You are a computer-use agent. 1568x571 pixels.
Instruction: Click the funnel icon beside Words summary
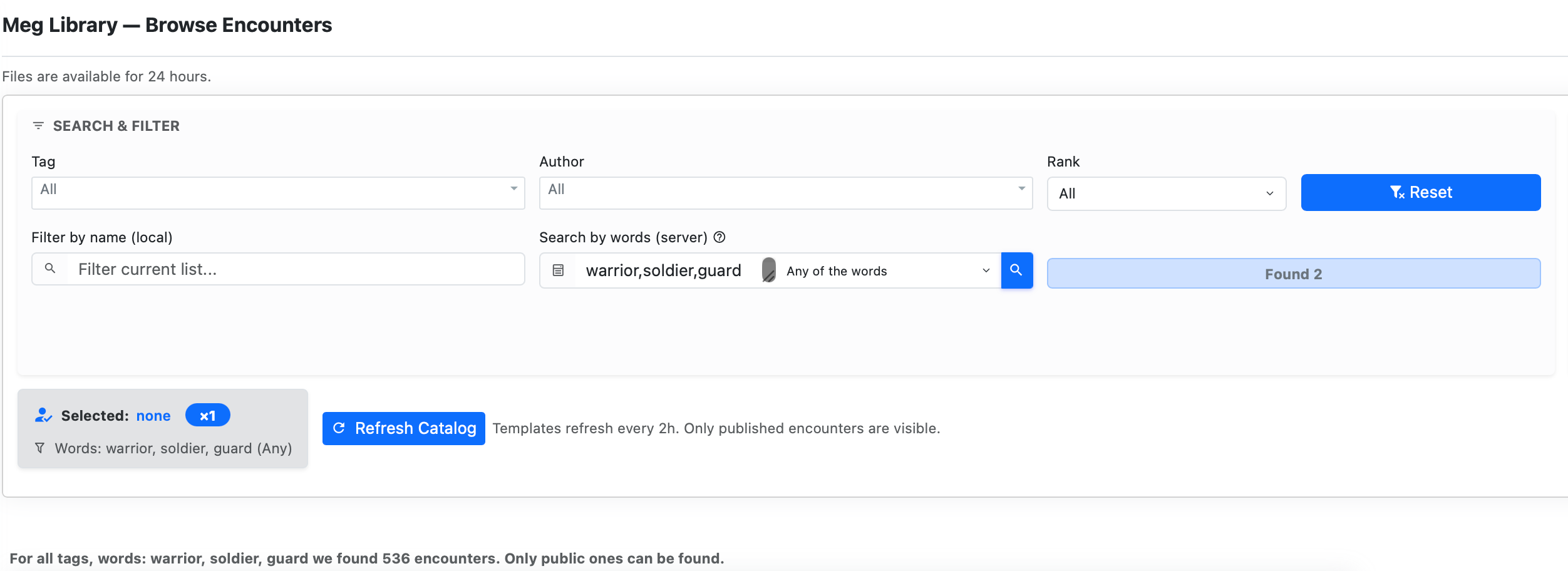pyautogui.click(x=40, y=448)
